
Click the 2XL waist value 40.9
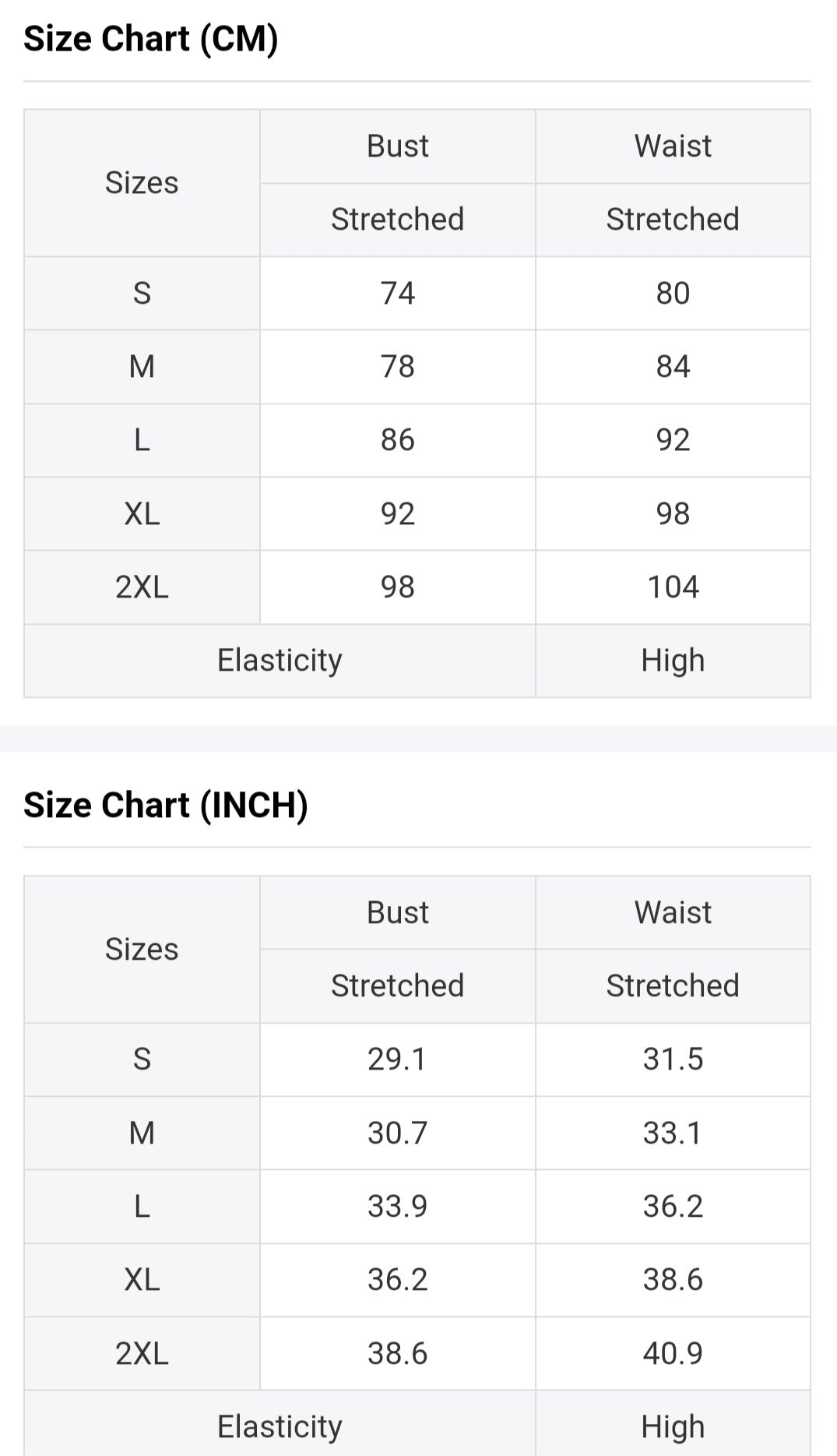[673, 1353]
